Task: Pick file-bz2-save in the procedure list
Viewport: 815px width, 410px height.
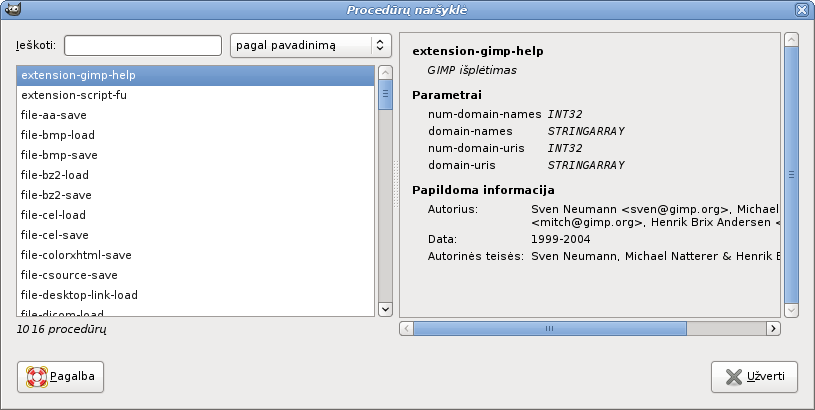Action: (196, 195)
